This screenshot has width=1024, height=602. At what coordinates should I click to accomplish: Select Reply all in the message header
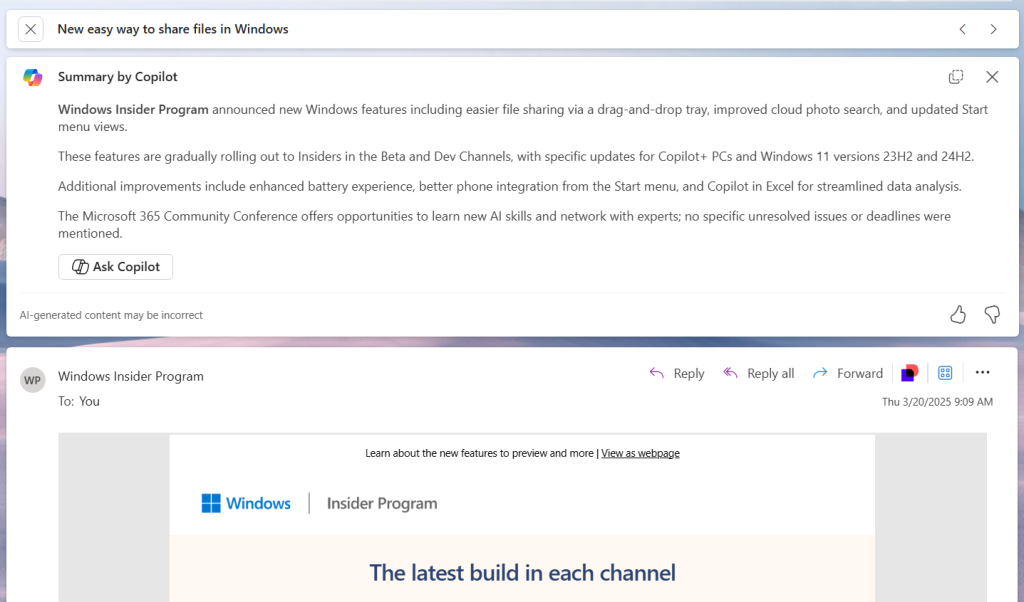pos(758,372)
